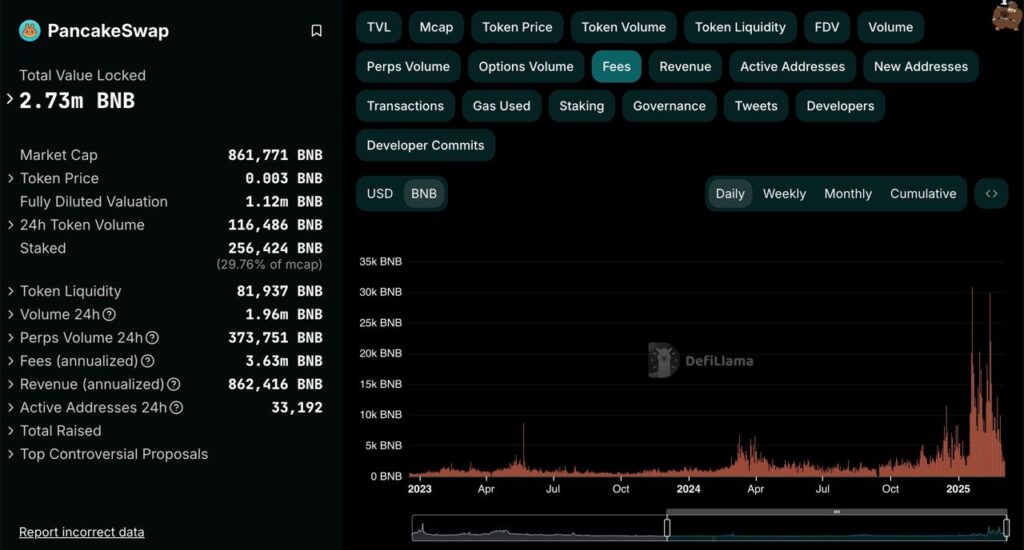The height and width of the screenshot is (550, 1024).
Task: Toggle the Perps Volume chart metric
Action: coord(408,67)
